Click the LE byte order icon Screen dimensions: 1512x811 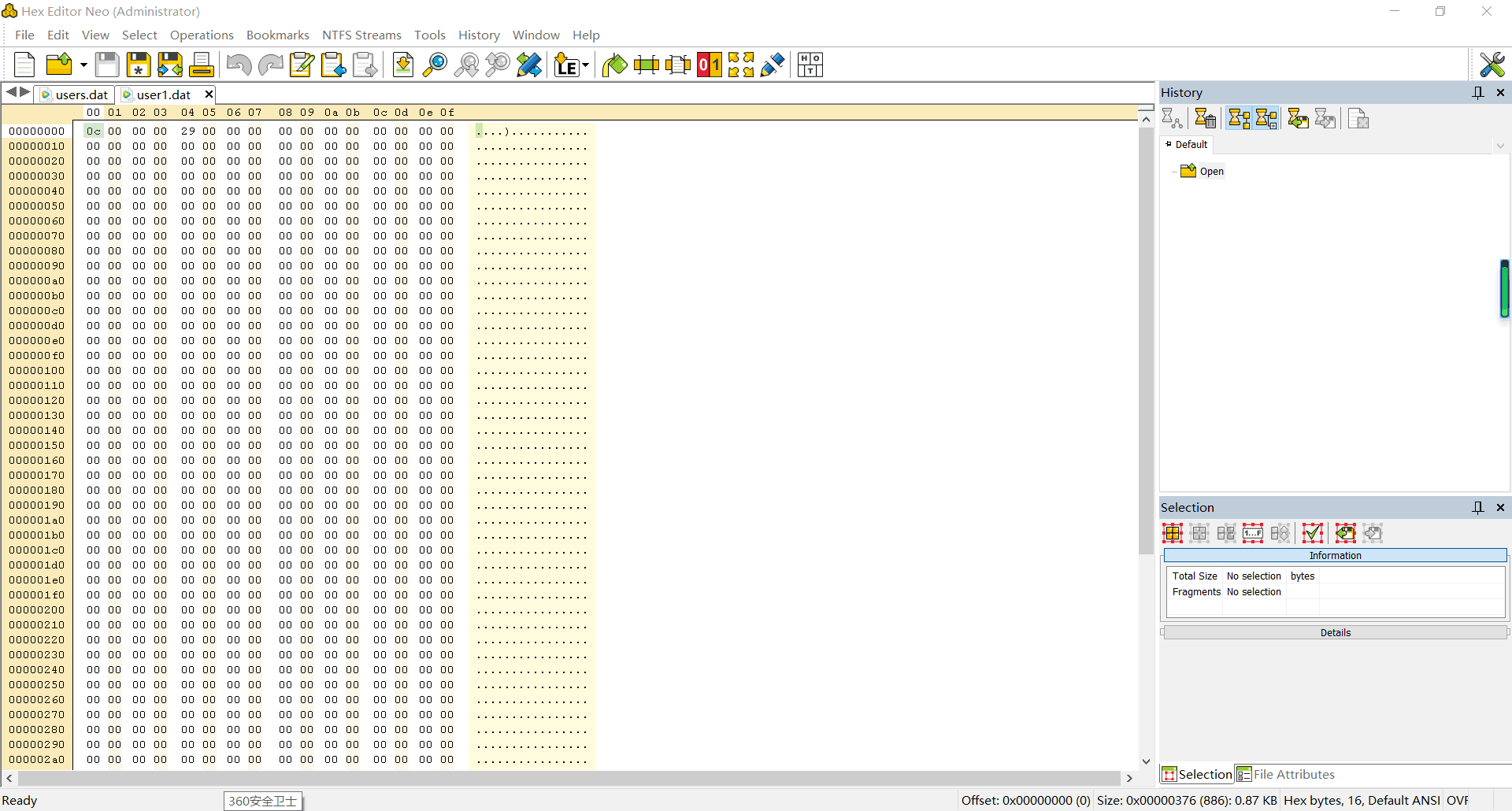click(566, 65)
